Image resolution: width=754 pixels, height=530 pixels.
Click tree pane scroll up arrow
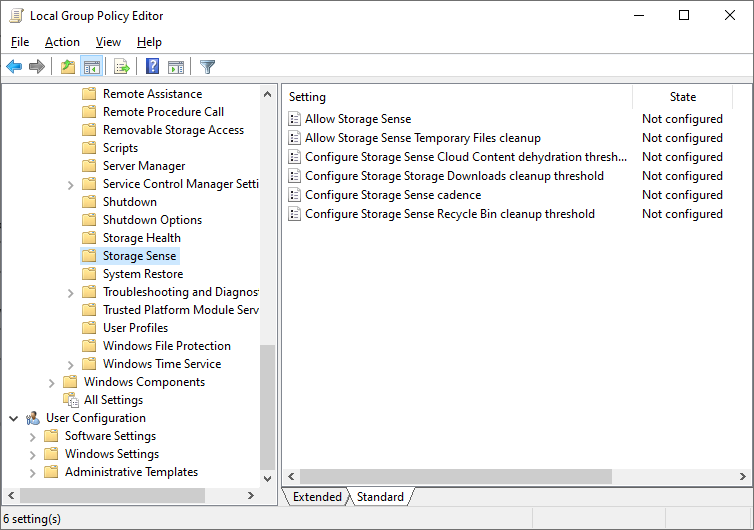(x=267, y=94)
